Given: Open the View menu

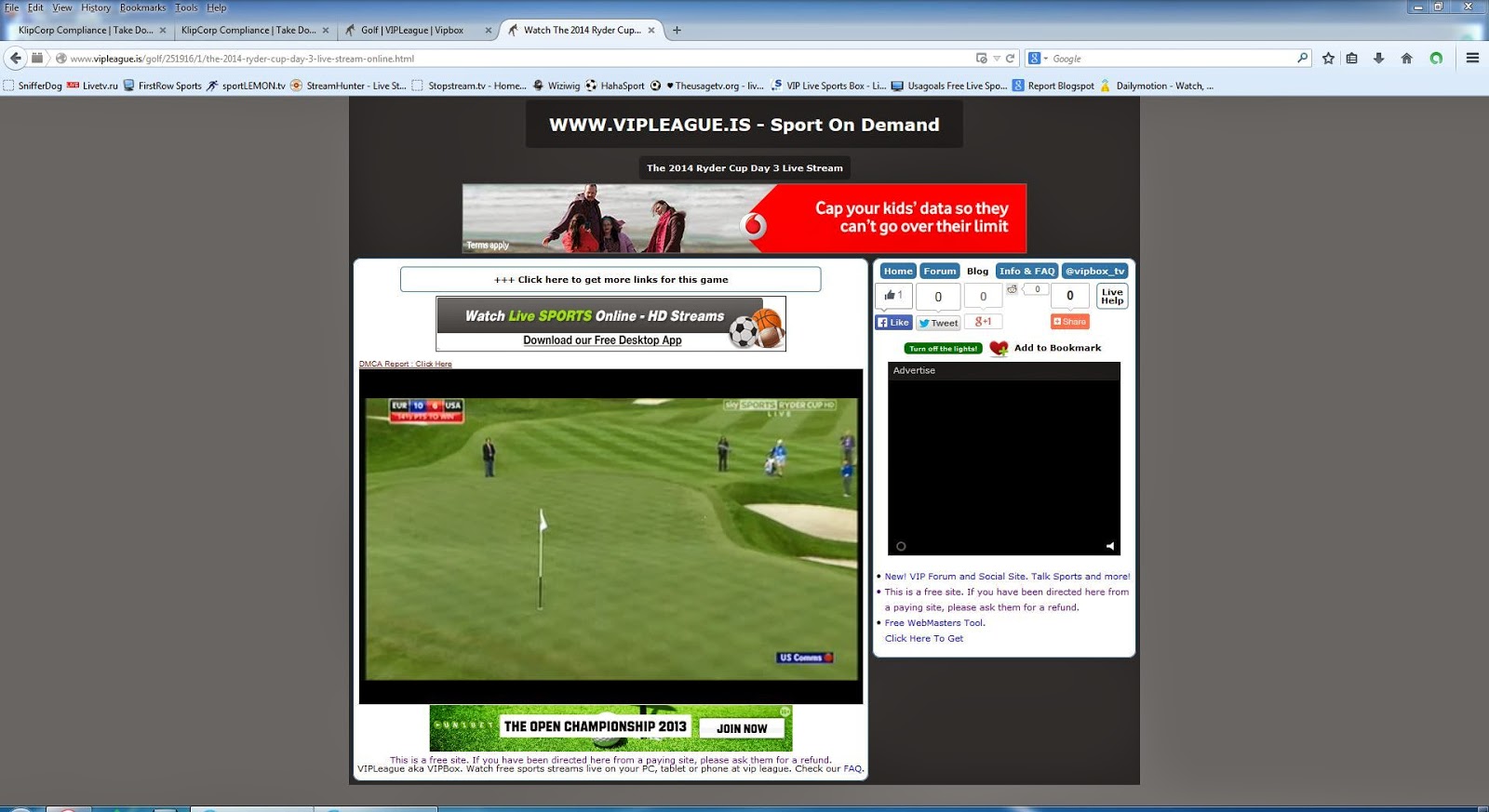Looking at the screenshot, I should coord(62,7).
